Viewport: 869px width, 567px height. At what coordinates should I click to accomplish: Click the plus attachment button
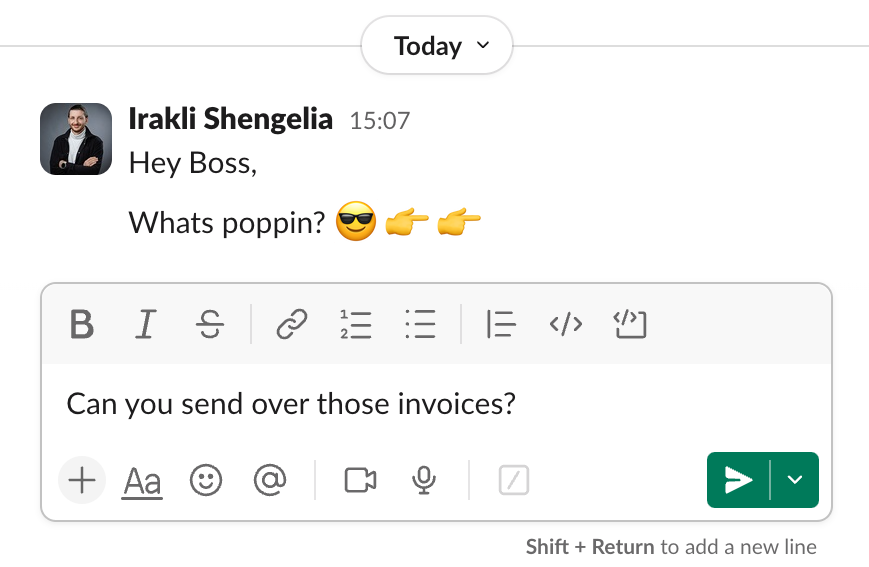coord(82,481)
